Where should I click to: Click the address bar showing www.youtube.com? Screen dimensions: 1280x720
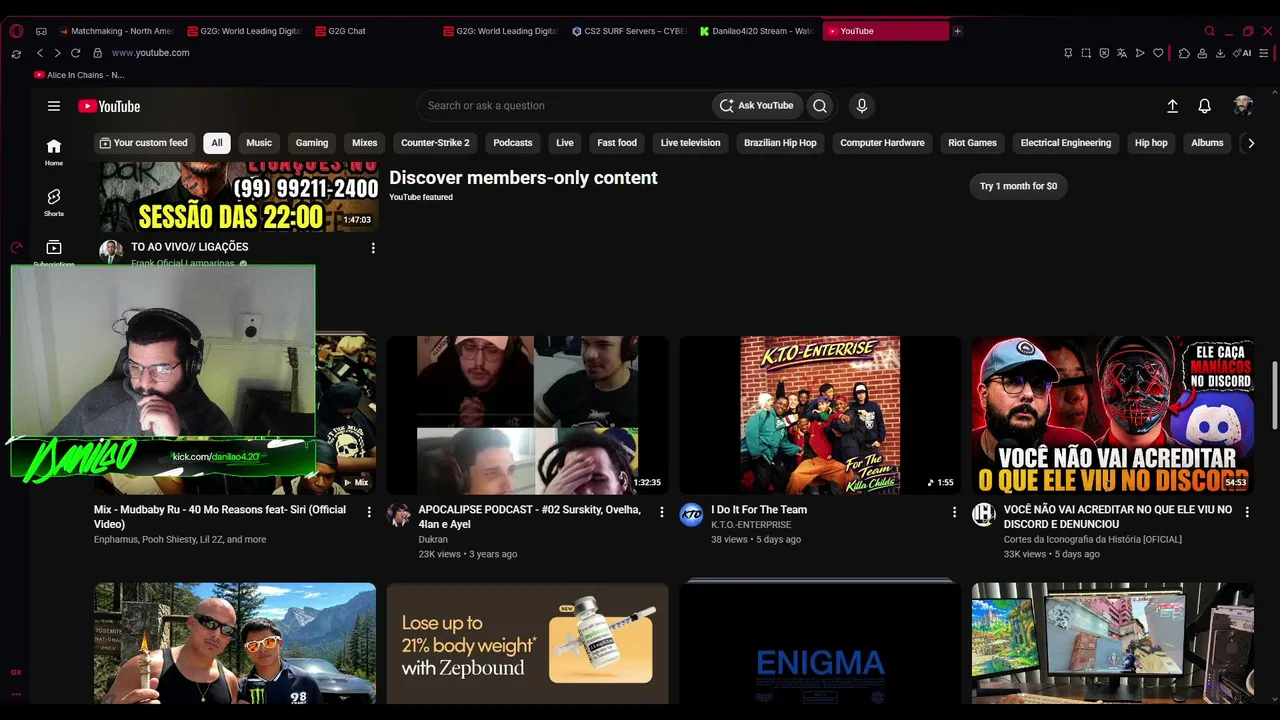(150, 53)
